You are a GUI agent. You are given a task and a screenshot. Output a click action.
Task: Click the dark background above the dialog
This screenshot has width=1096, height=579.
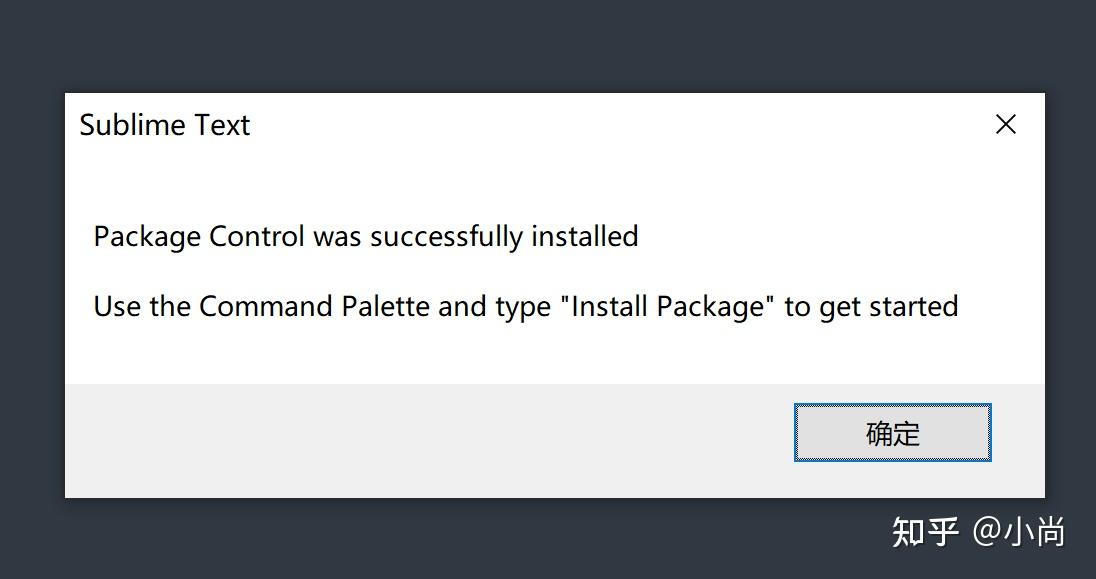tap(548, 45)
